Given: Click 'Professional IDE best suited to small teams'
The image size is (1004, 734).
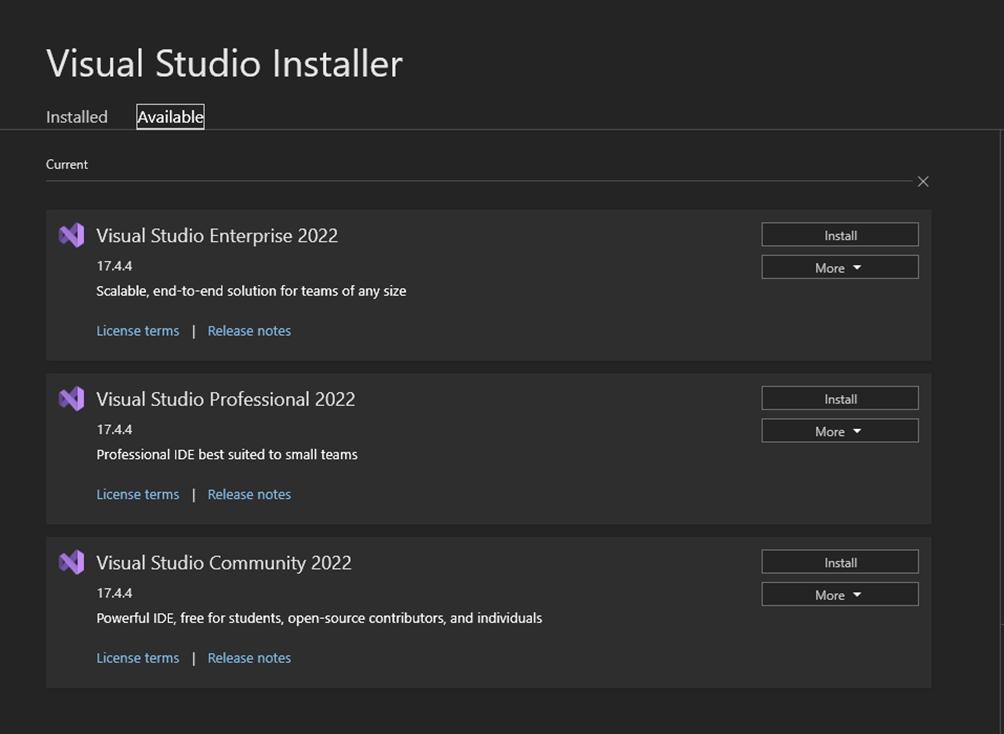Looking at the screenshot, I should tap(227, 455).
